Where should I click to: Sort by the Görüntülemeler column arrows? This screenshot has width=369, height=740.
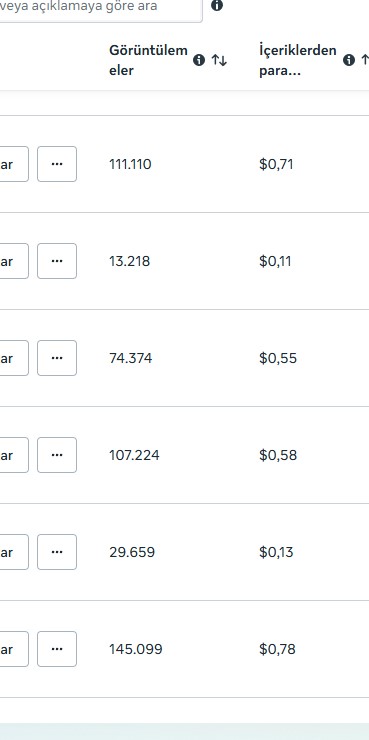click(x=219, y=60)
